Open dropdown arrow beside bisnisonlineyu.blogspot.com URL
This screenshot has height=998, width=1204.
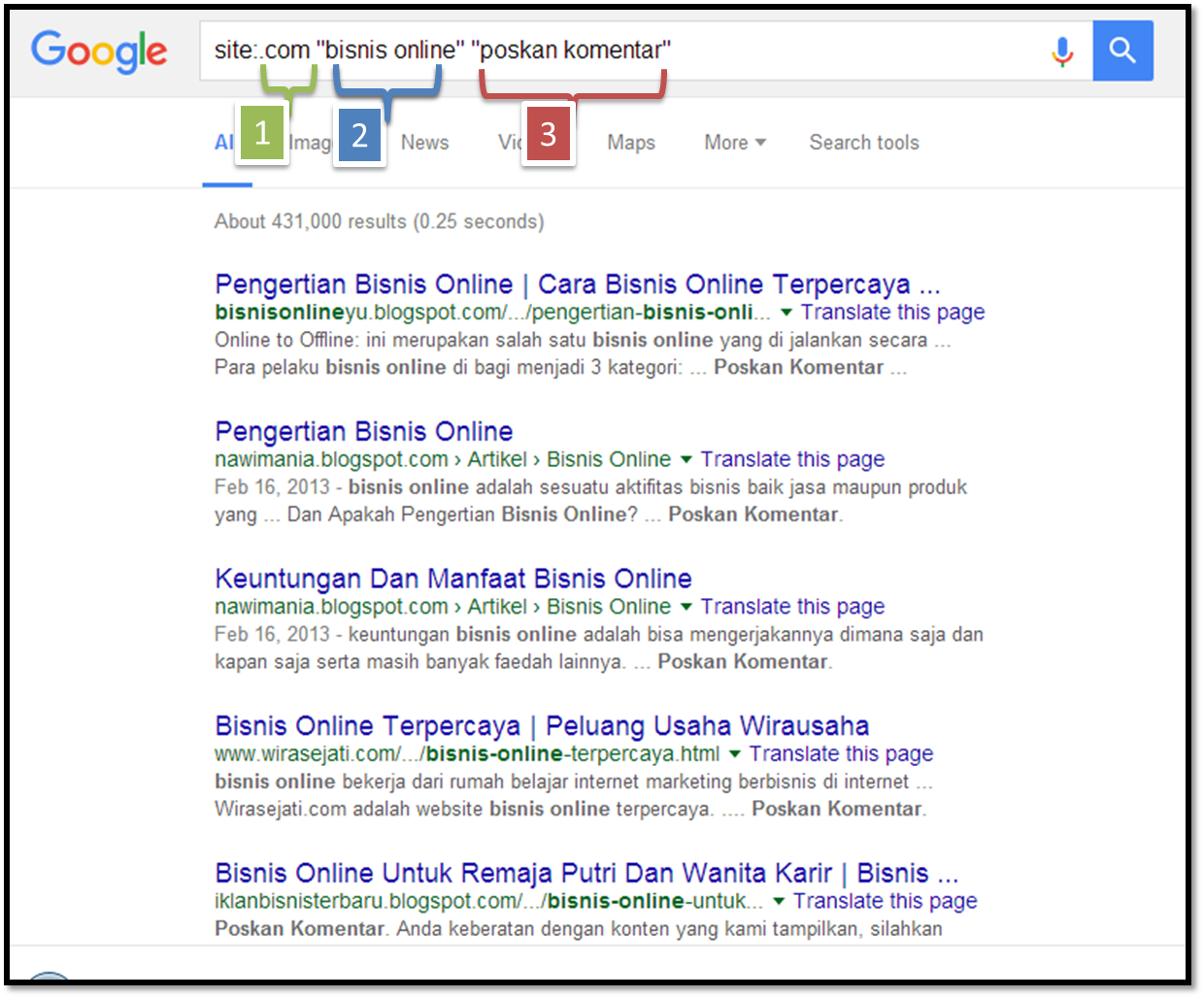pos(786,313)
